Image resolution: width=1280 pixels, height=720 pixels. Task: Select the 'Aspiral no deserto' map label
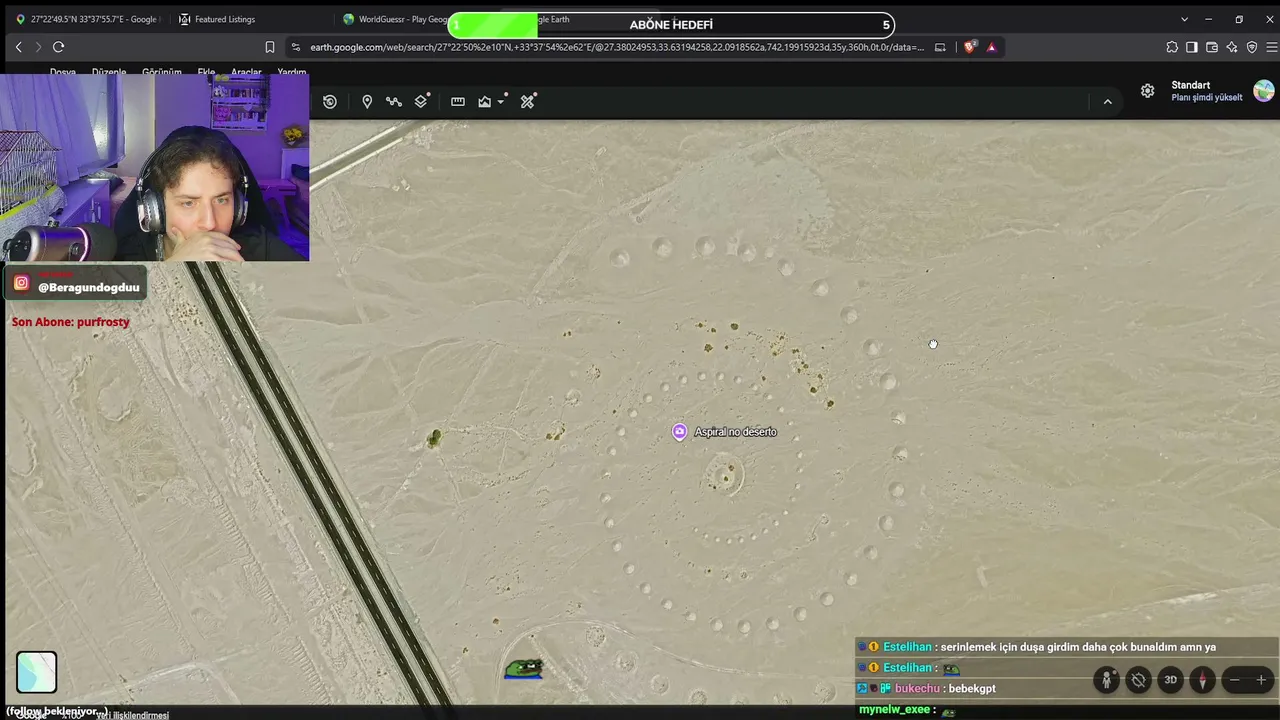coord(735,432)
